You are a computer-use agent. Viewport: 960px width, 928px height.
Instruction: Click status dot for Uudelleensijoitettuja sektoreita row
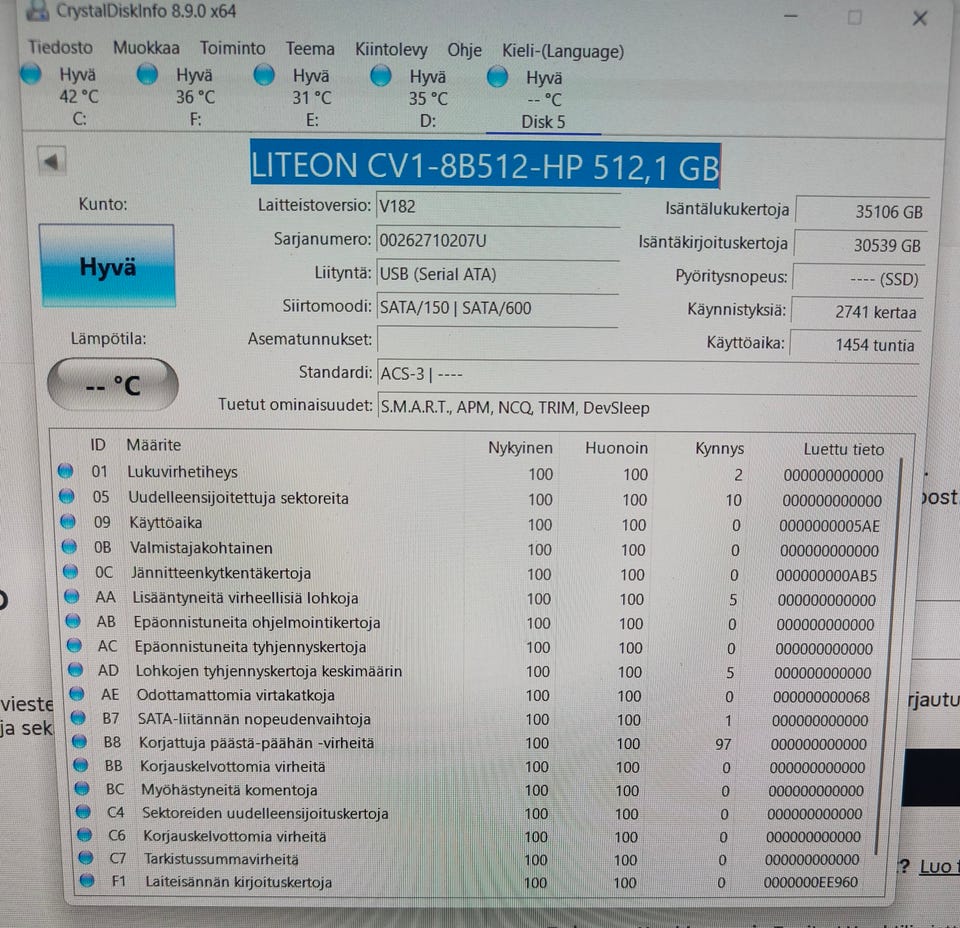pyautogui.click(x=67, y=496)
